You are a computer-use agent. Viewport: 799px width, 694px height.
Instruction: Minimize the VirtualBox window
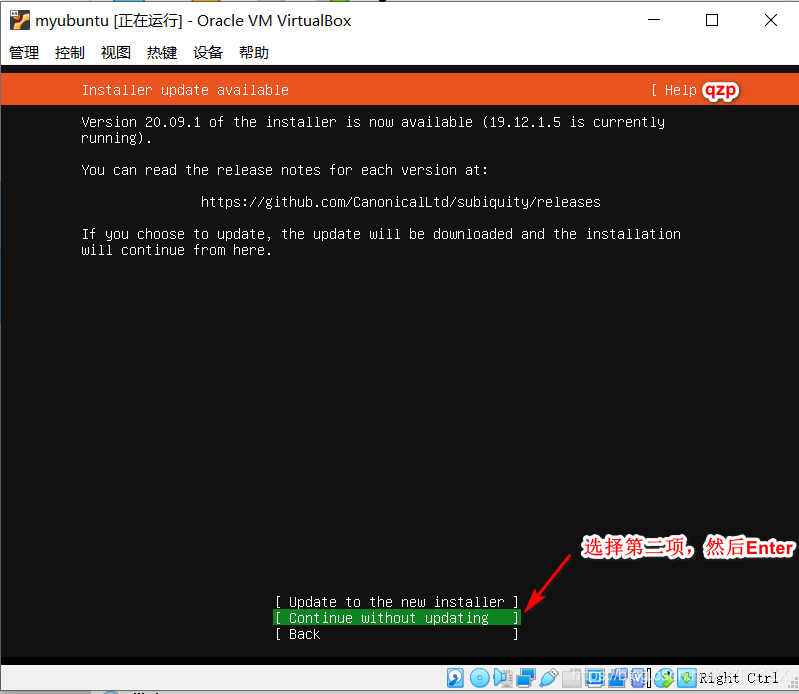point(654,20)
